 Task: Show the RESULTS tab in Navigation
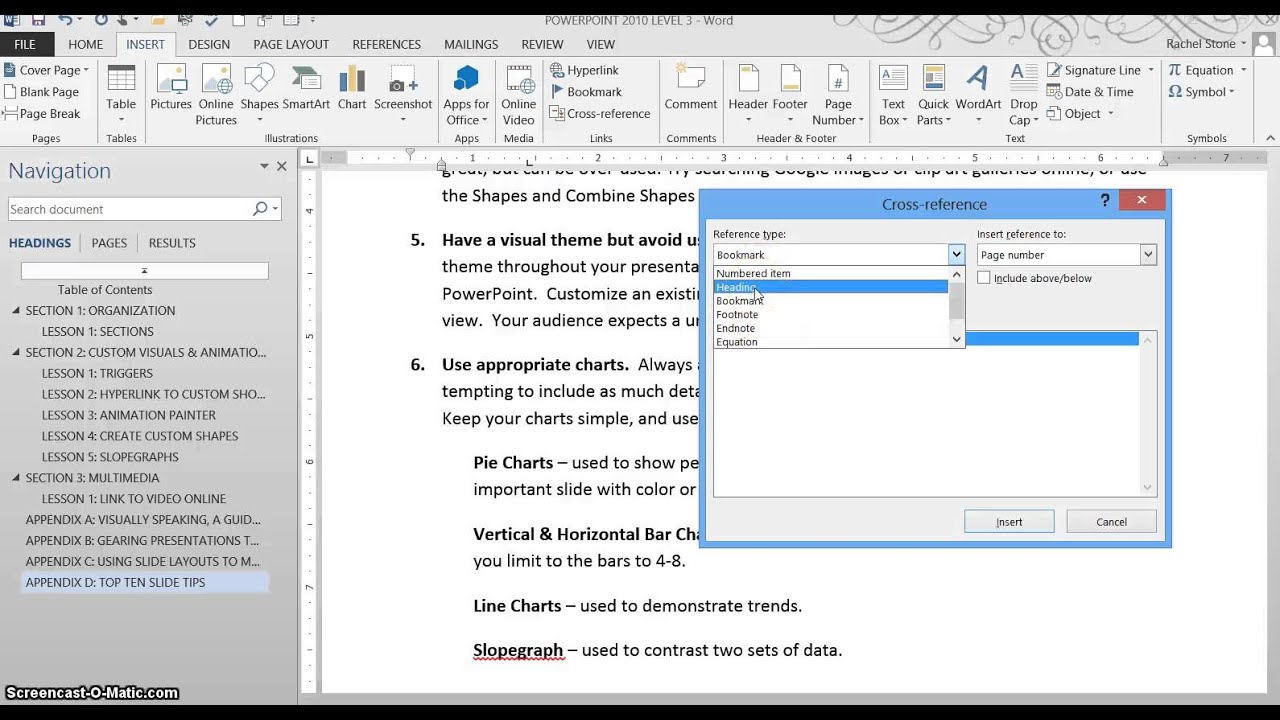point(172,243)
